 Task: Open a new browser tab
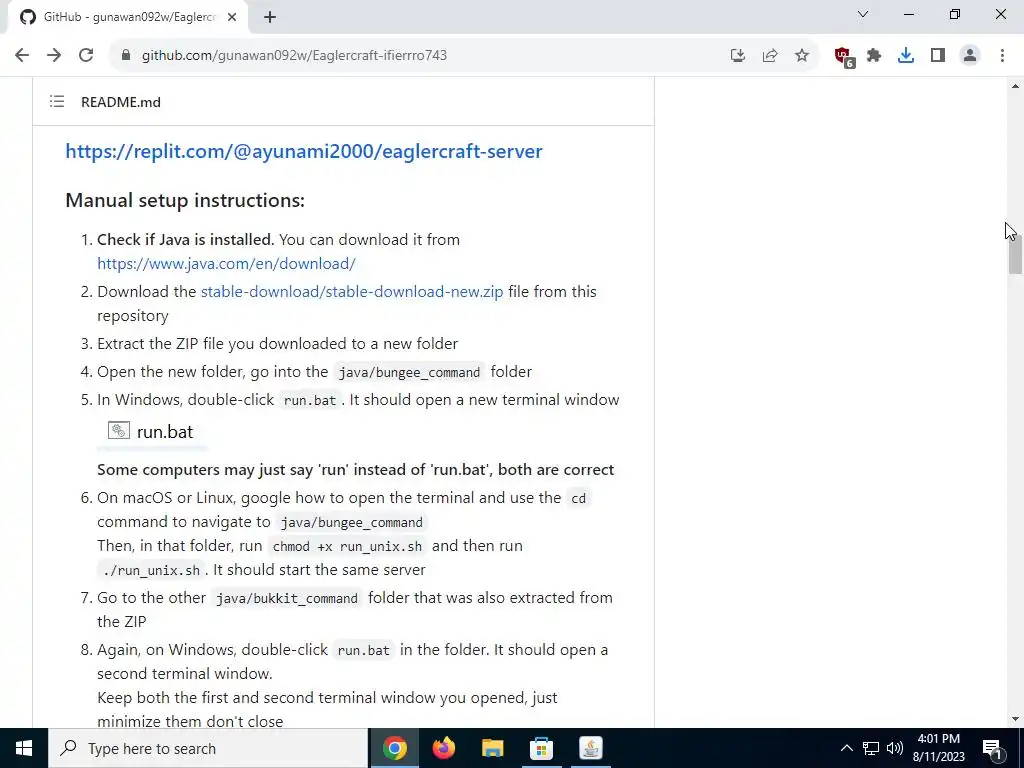270,17
